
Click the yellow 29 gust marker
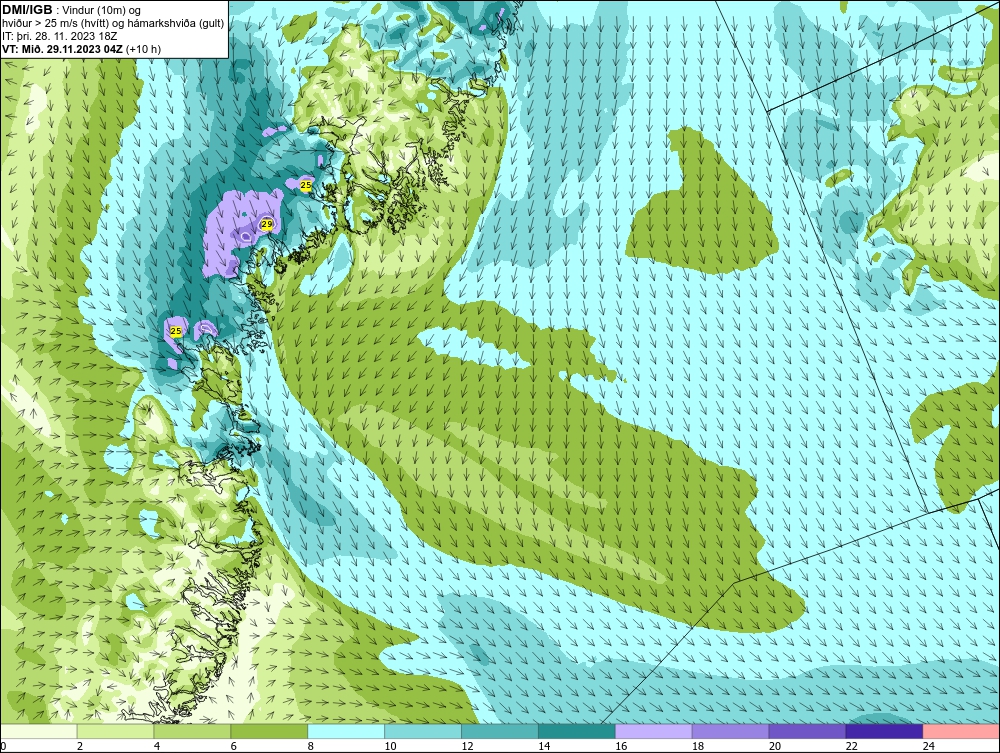(267, 224)
